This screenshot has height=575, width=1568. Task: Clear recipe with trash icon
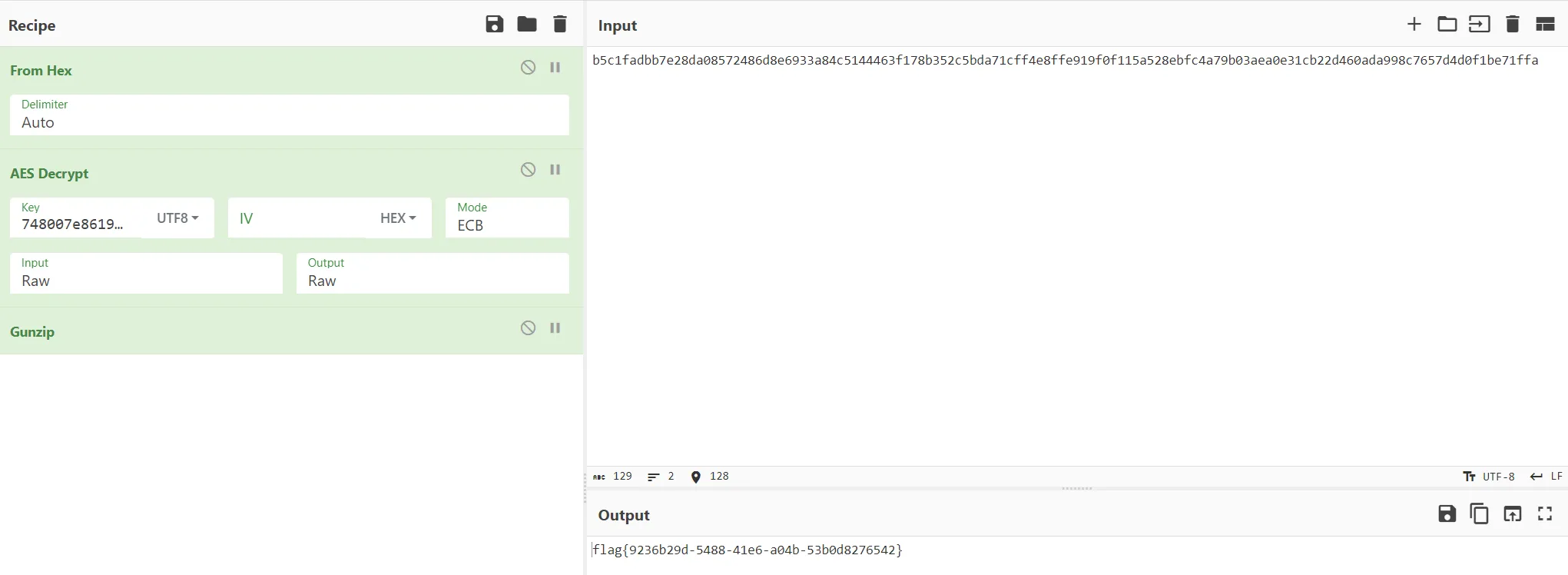coord(560,25)
